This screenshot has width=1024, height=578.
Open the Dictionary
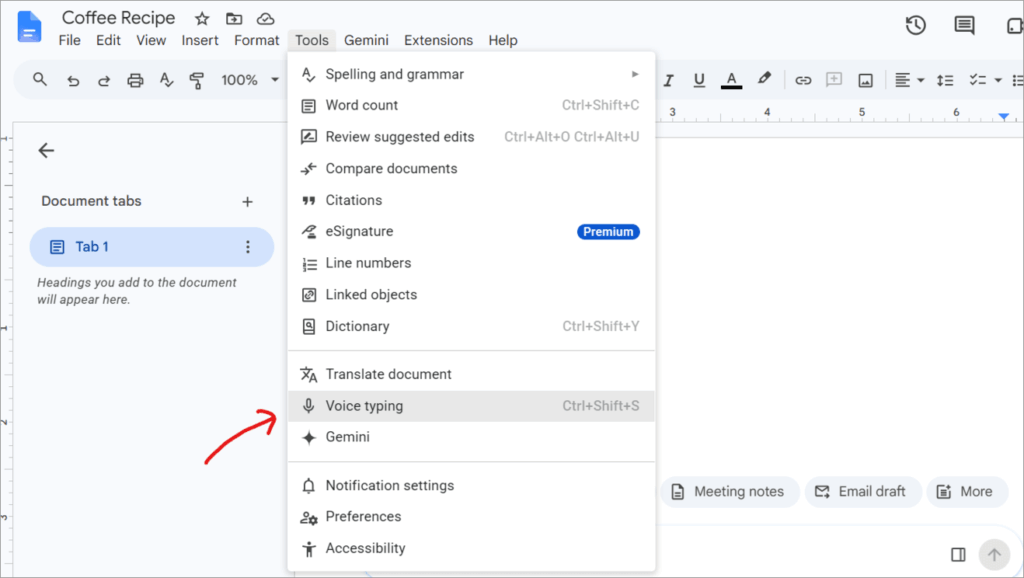(471, 327)
